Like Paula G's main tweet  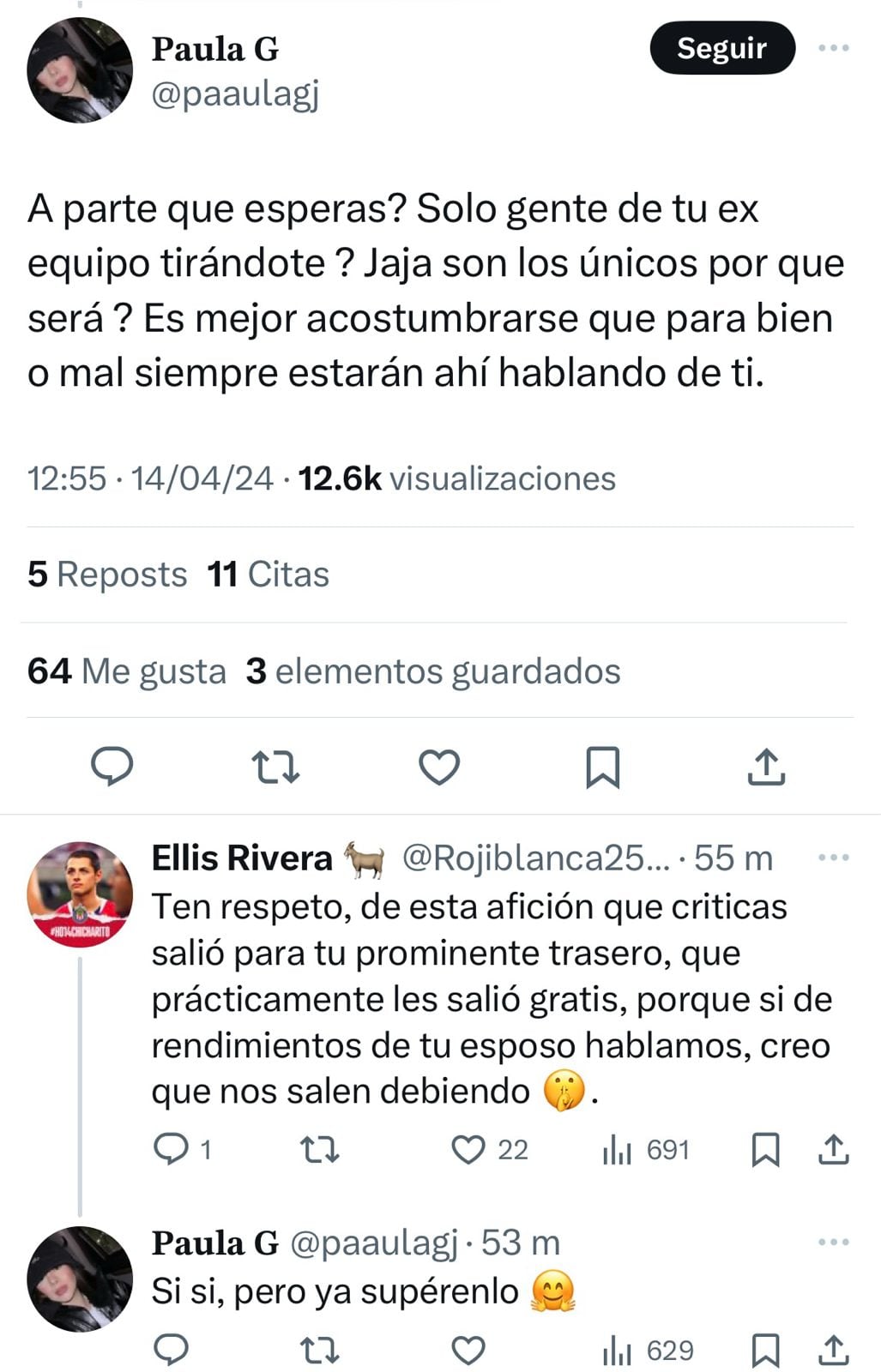[439, 767]
